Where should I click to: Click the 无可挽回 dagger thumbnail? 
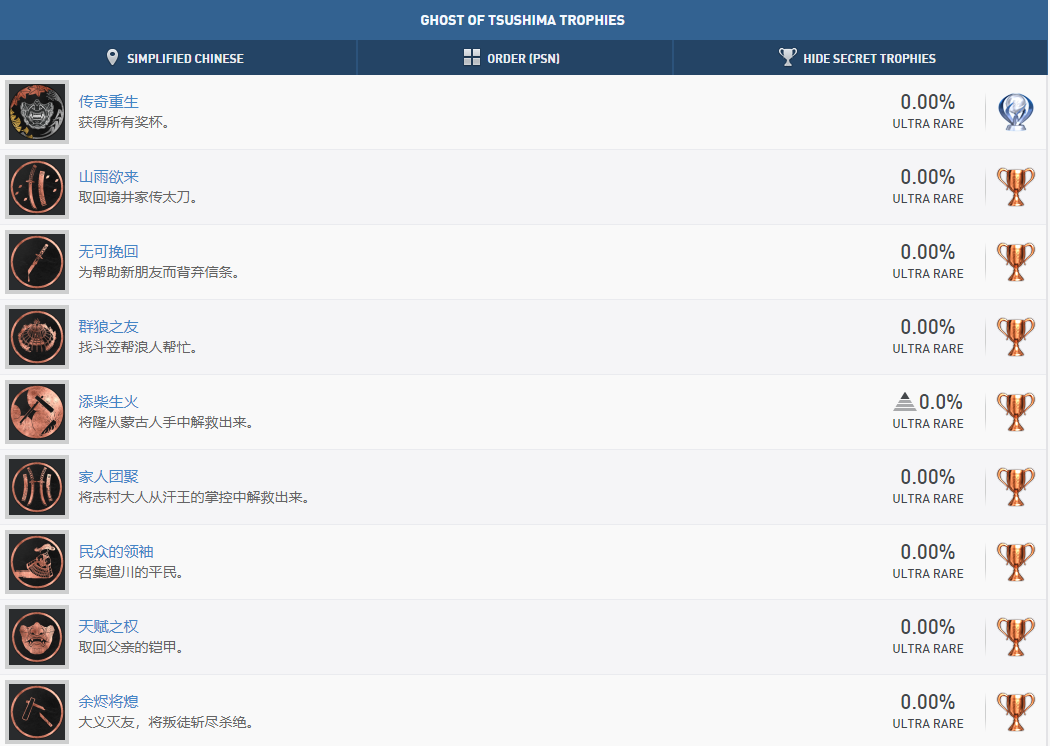pos(37,262)
